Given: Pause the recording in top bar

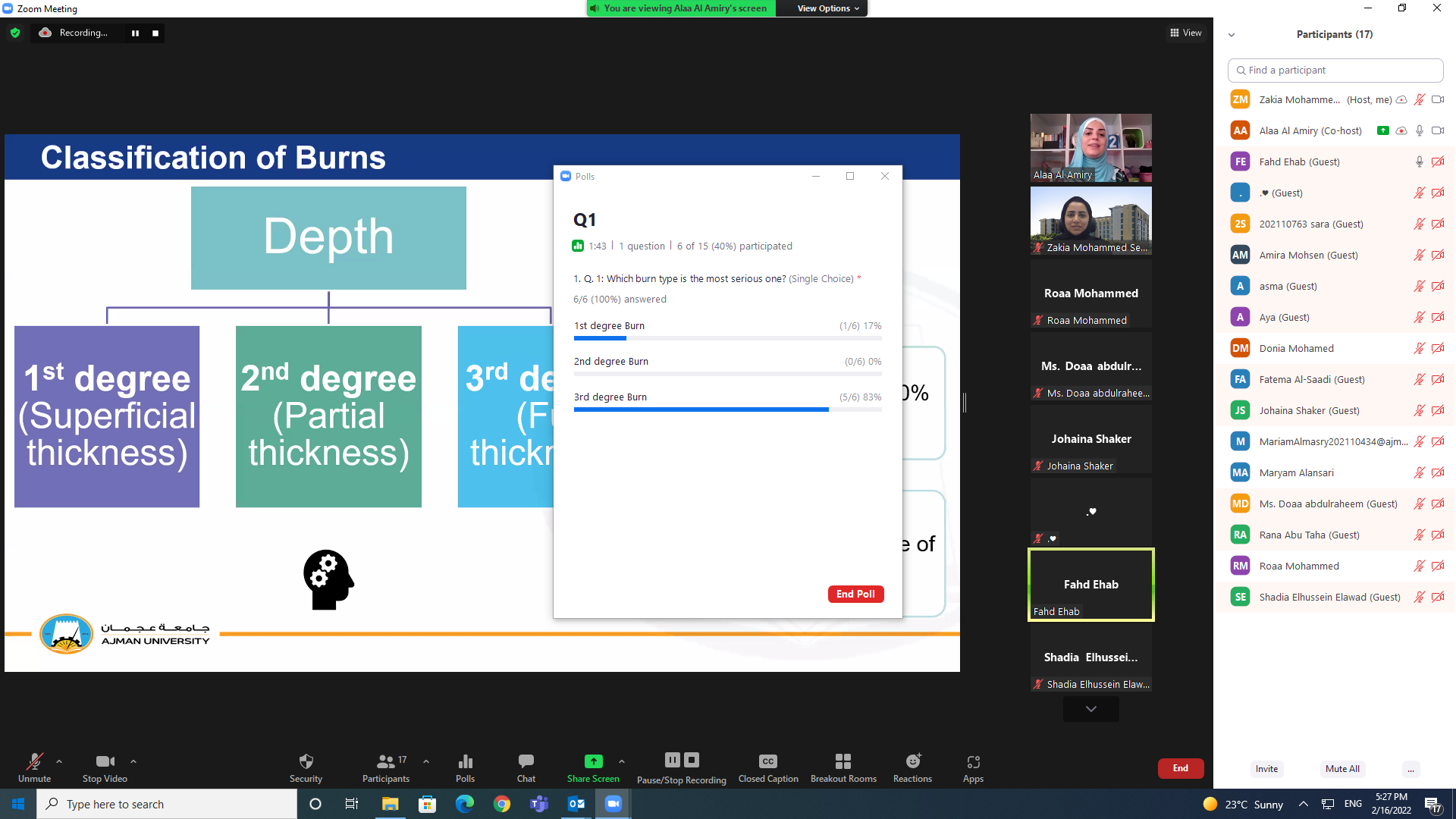Looking at the screenshot, I should click(x=135, y=33).
